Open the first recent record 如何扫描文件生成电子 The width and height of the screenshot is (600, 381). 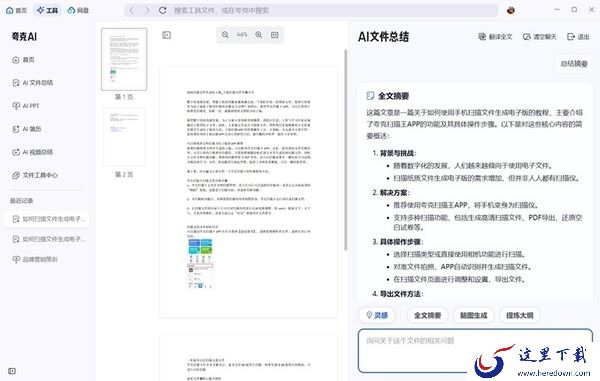coord(47,219)
